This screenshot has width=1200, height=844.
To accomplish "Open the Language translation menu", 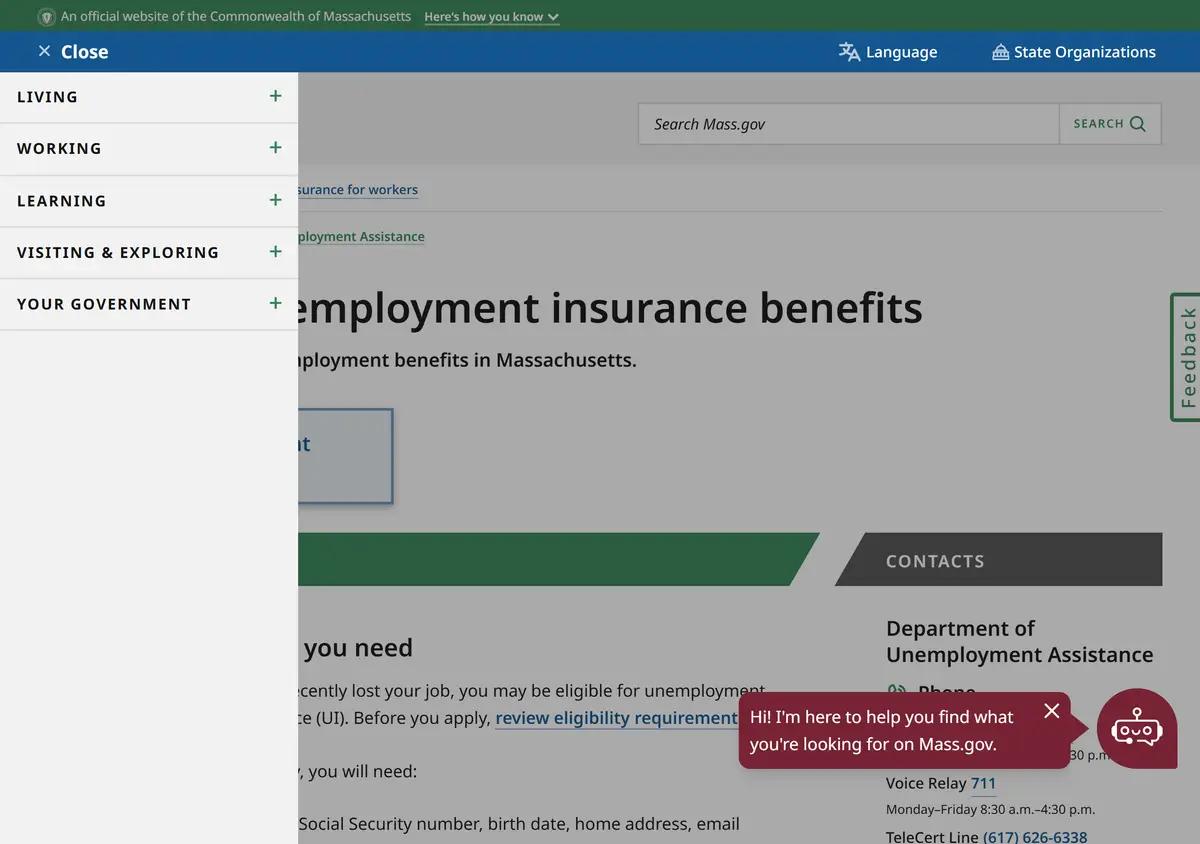I will coord(888,52).
